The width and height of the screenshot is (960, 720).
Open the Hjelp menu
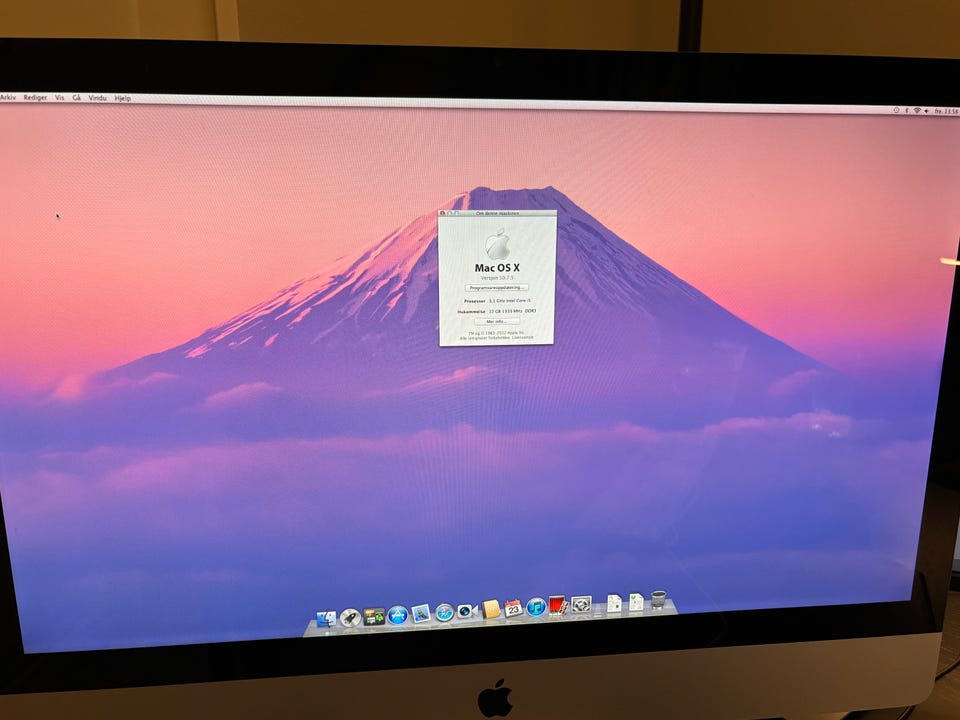122,98
